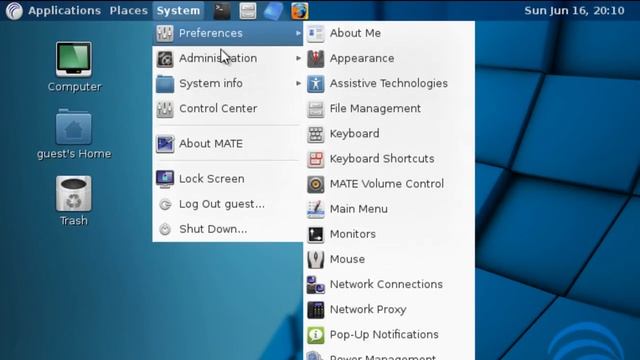The width and height of the screenshot is (640, 360).
Task: Click the Control Center icon
Action: (x=165, y=109)
